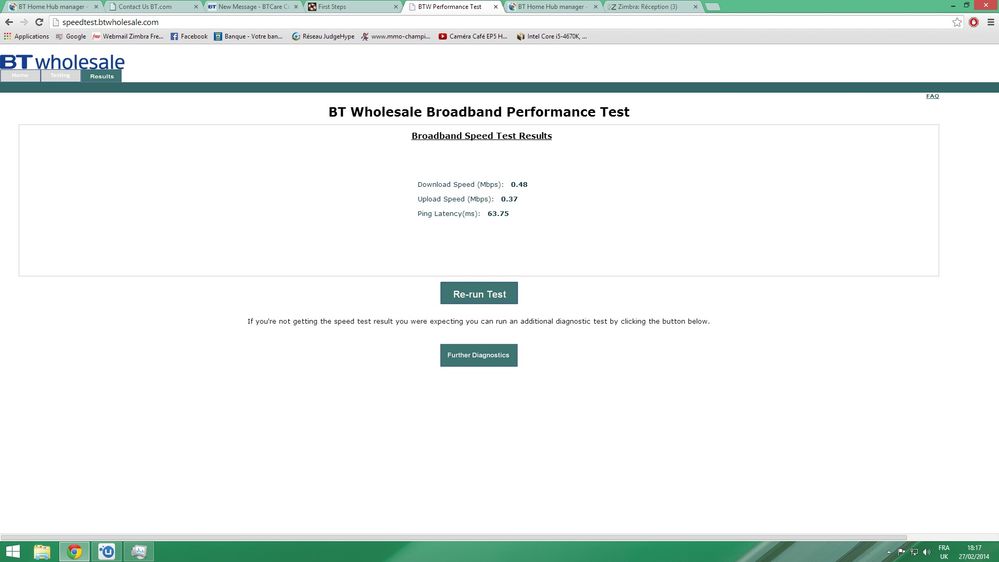999x562 pixels.
Task: Bookmark this page with the star icon
Action: pos(957,22)
